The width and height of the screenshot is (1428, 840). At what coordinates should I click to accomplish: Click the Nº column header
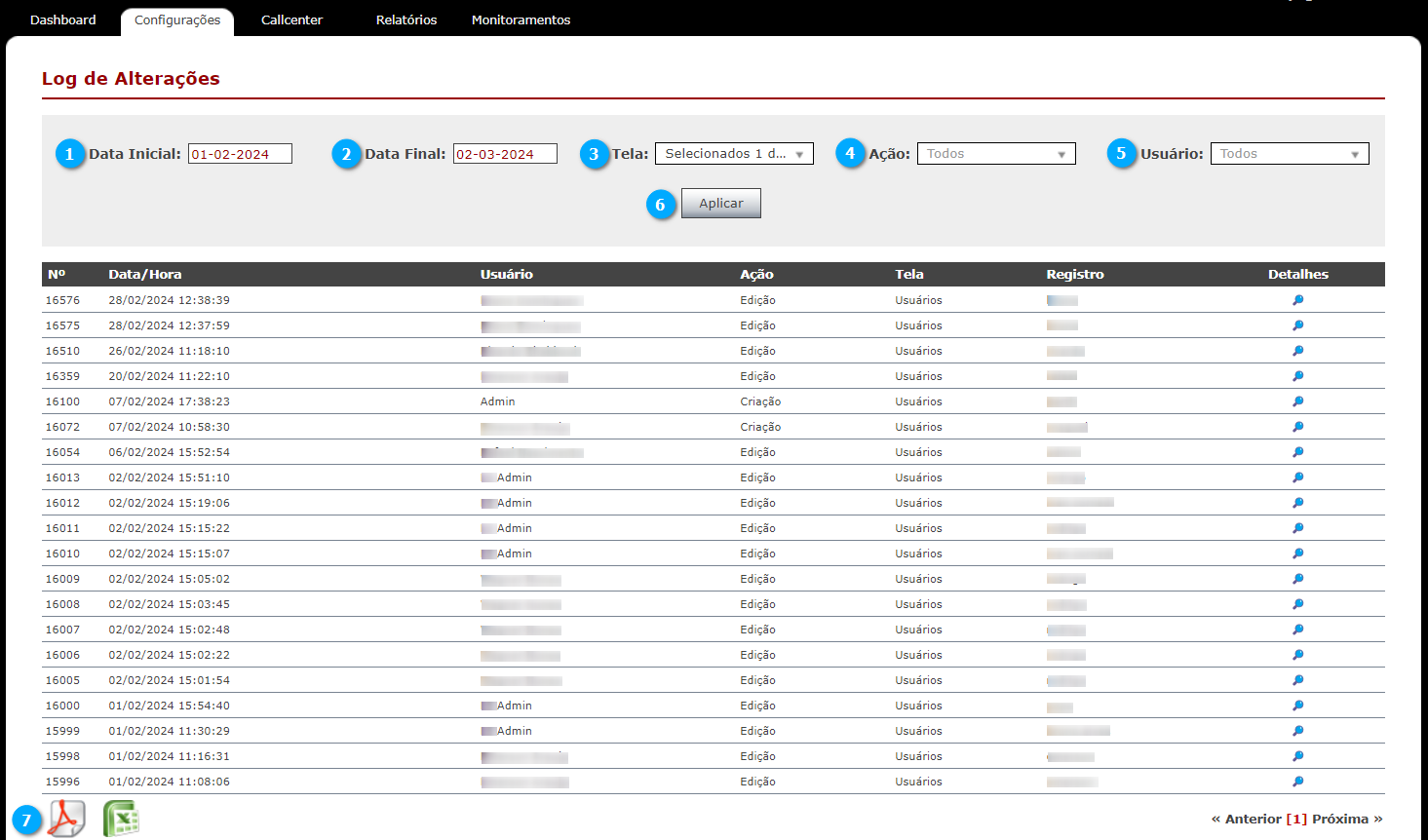point(57,275)
